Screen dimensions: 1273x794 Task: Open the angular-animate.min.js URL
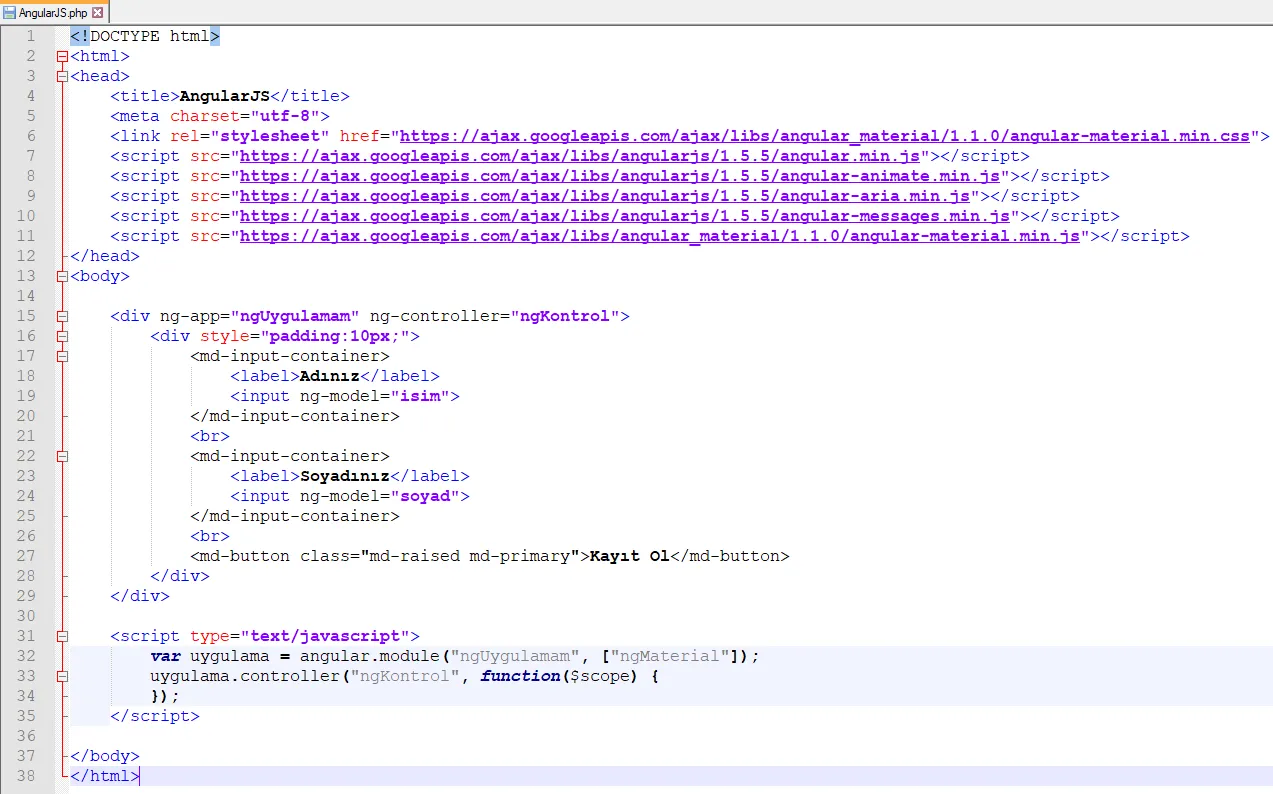pyautogui.click(x=620, y=176)
